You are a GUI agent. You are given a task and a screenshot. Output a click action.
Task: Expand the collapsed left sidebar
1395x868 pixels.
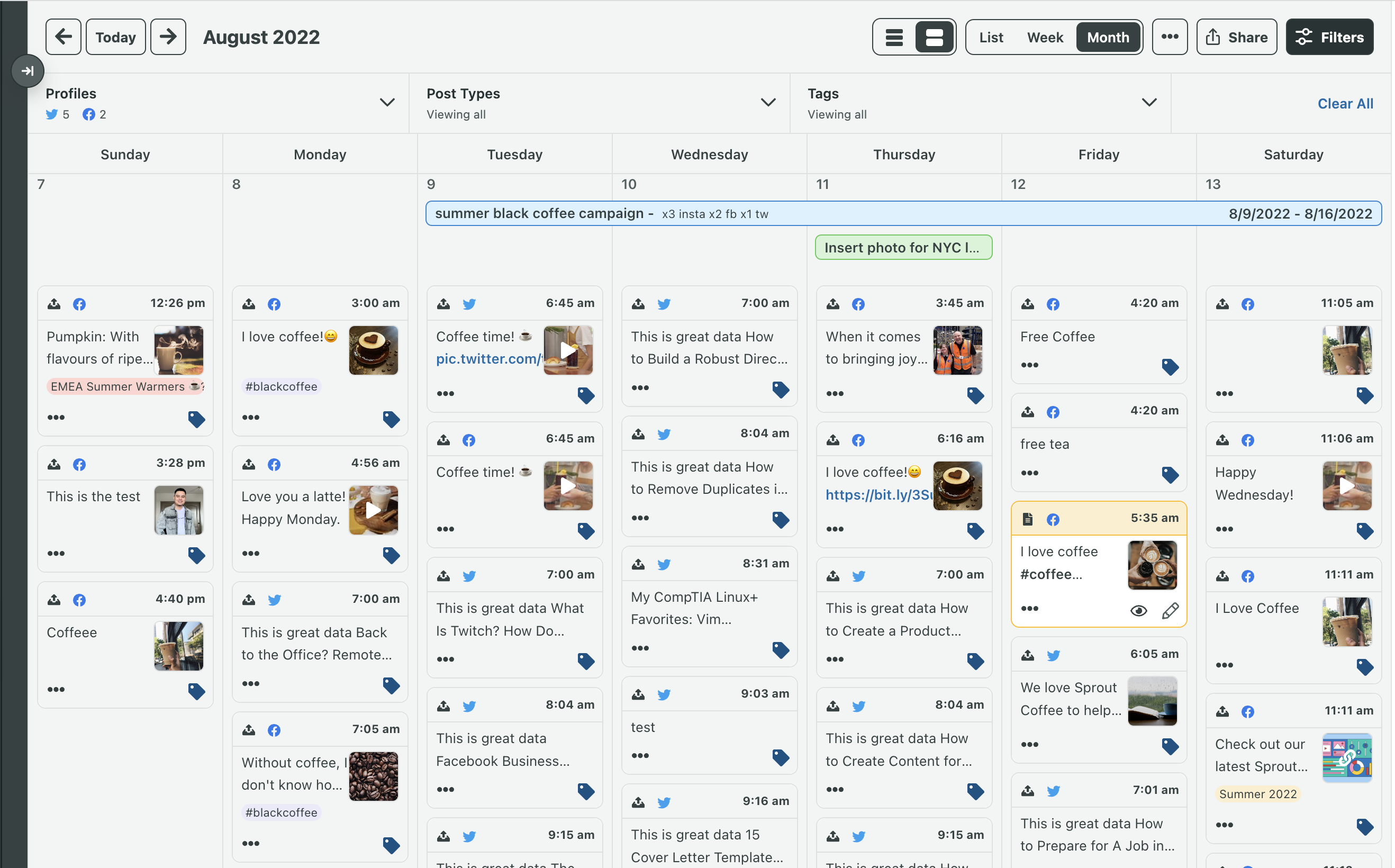coord(27,70)
